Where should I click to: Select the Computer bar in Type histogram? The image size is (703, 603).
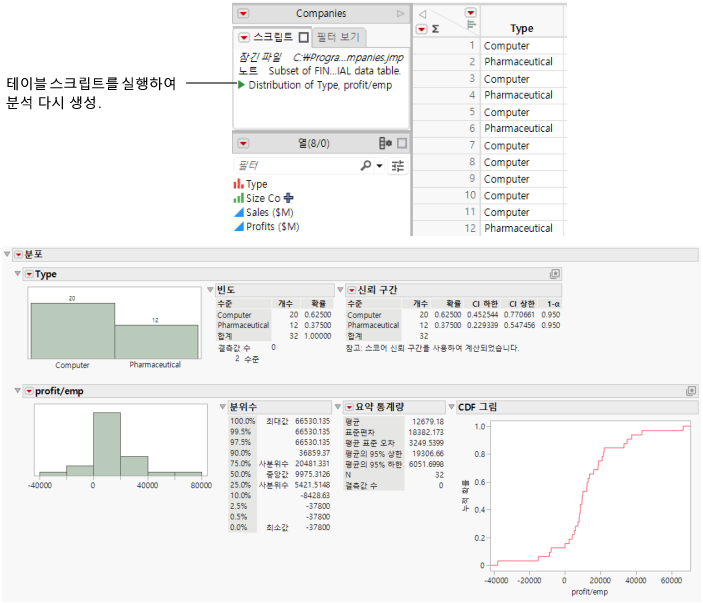73,331
